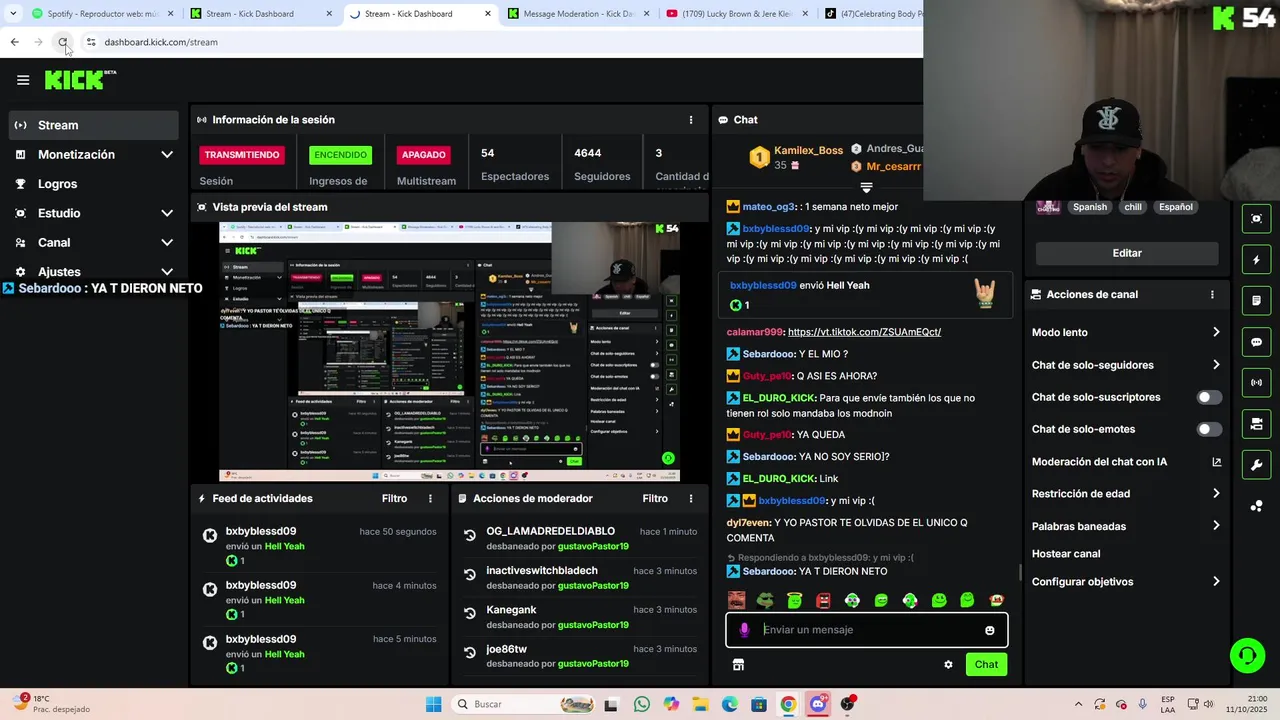Image resolution: width=1280 pixels, height=720 pixels.
Task: Open WhatsApp from the taskbar
Action: point(641,704)
